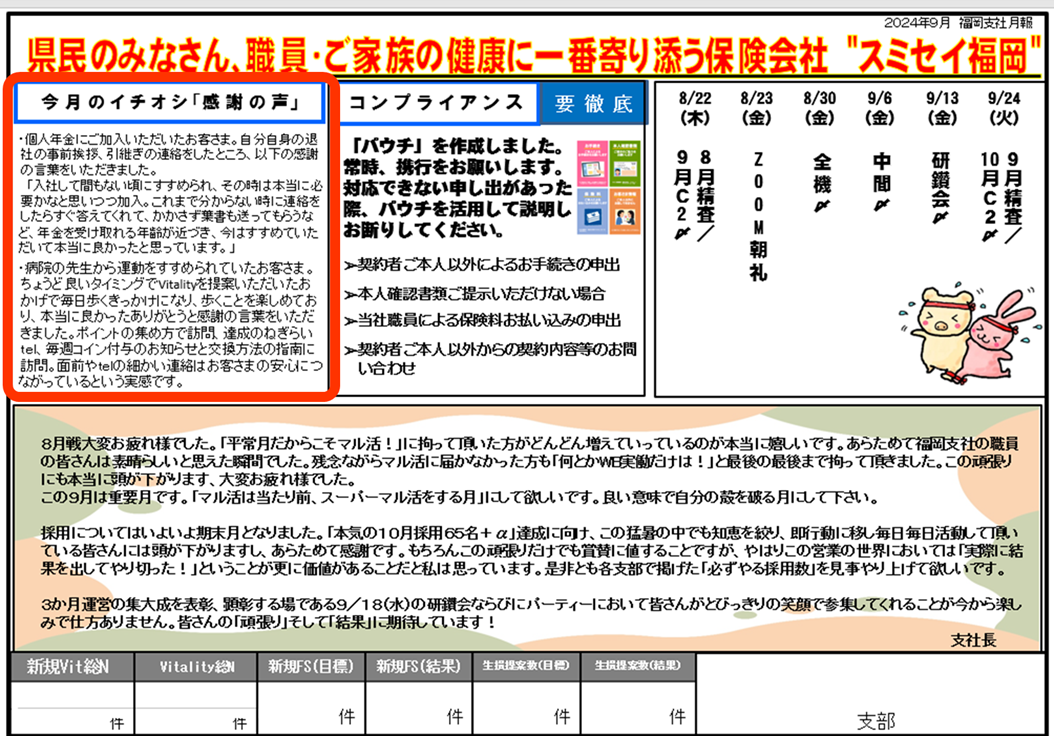Image resolution: width=1054 pixels, height=736 pixels.
Task: Select the paragraph starting "3か月運営の集大成を表彰"
Action: pyautogui.click(x=530, y=613)
